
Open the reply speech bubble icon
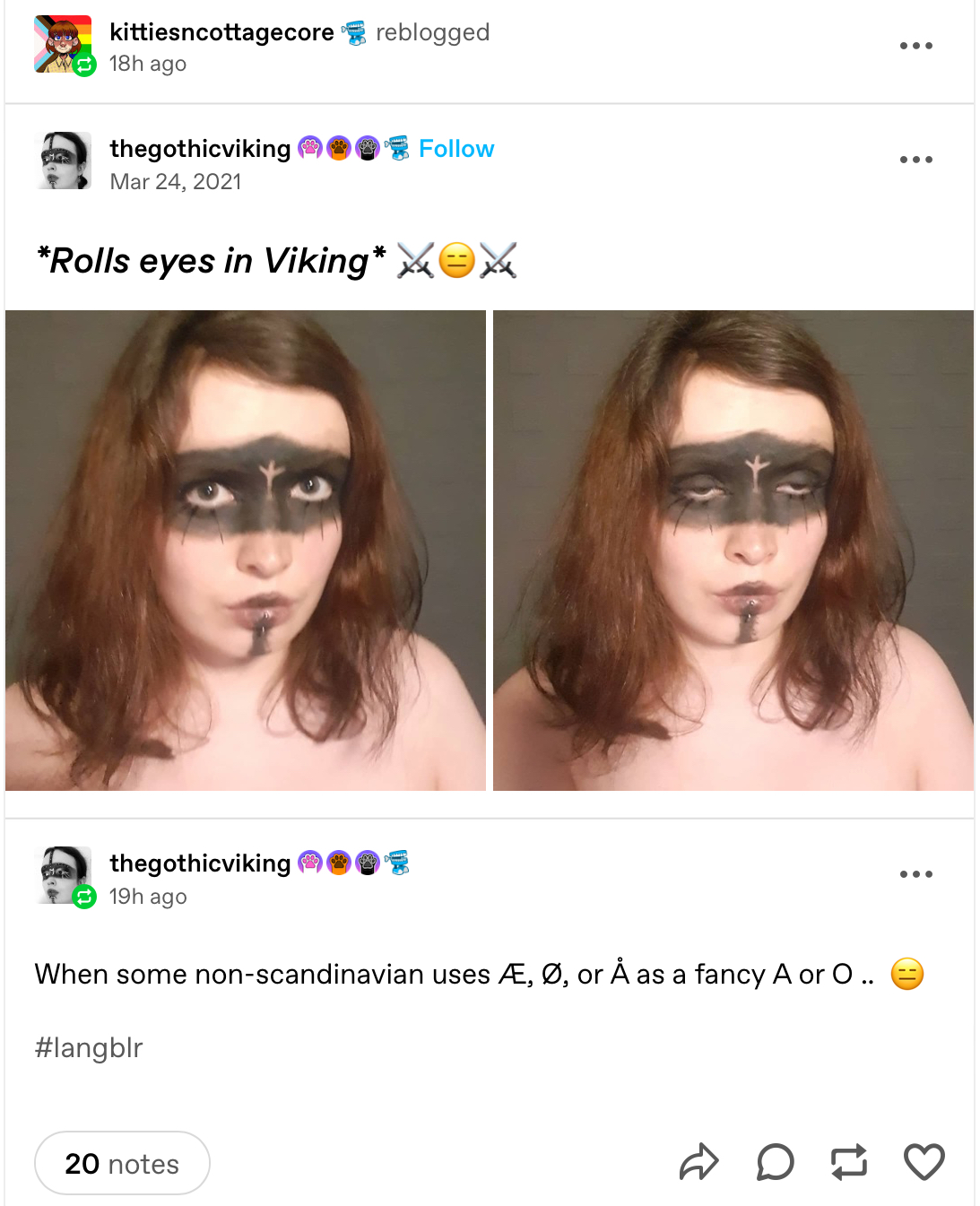(775, 1162)
